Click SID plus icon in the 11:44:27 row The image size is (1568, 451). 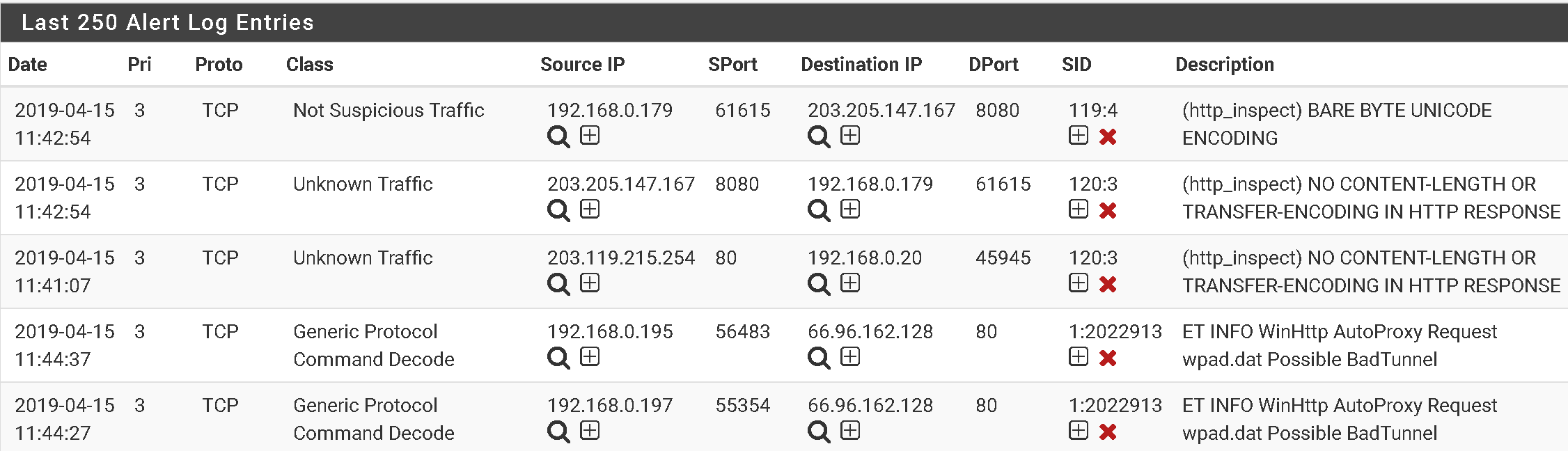click(x=1079, y=431)
